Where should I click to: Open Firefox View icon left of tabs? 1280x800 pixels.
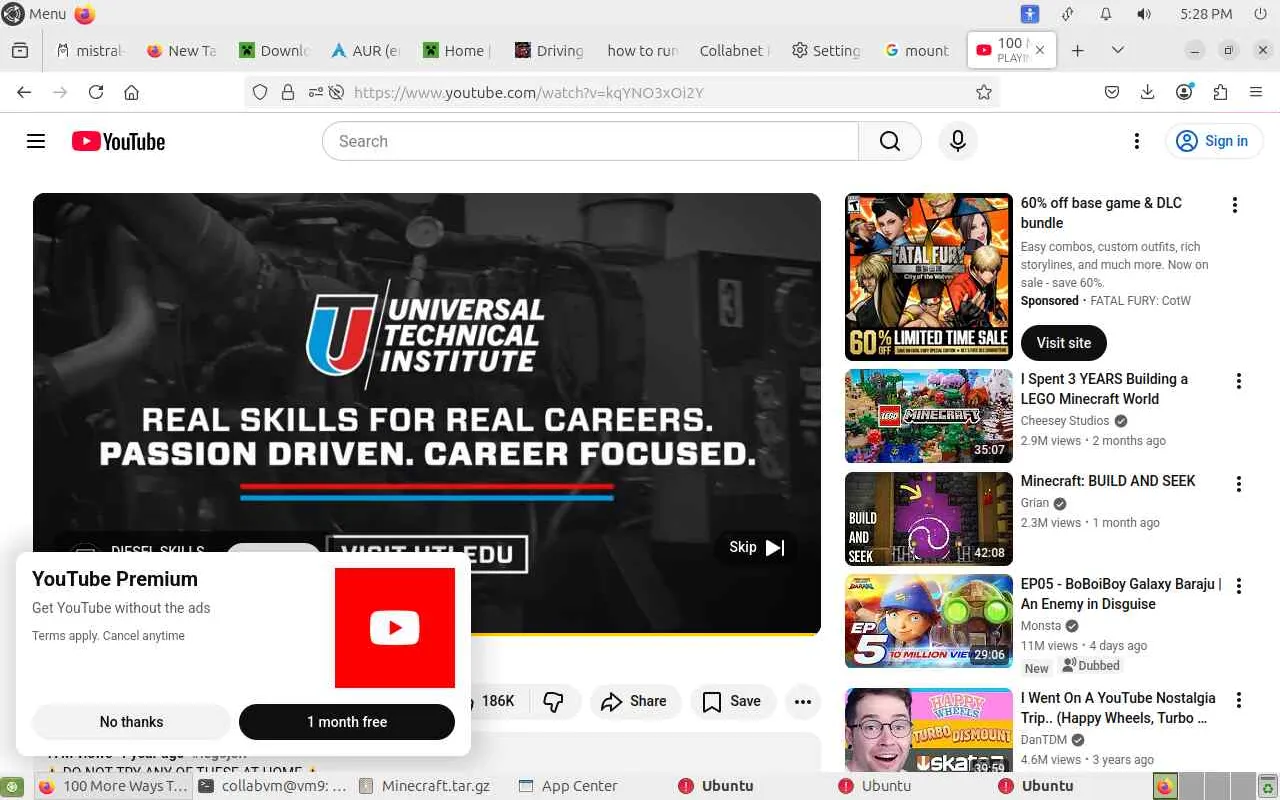[20, 50]
